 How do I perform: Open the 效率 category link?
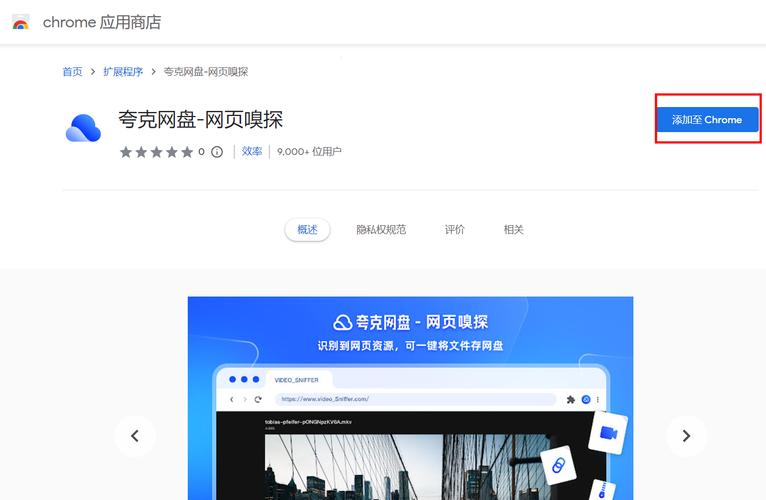[x=252, y=152]
